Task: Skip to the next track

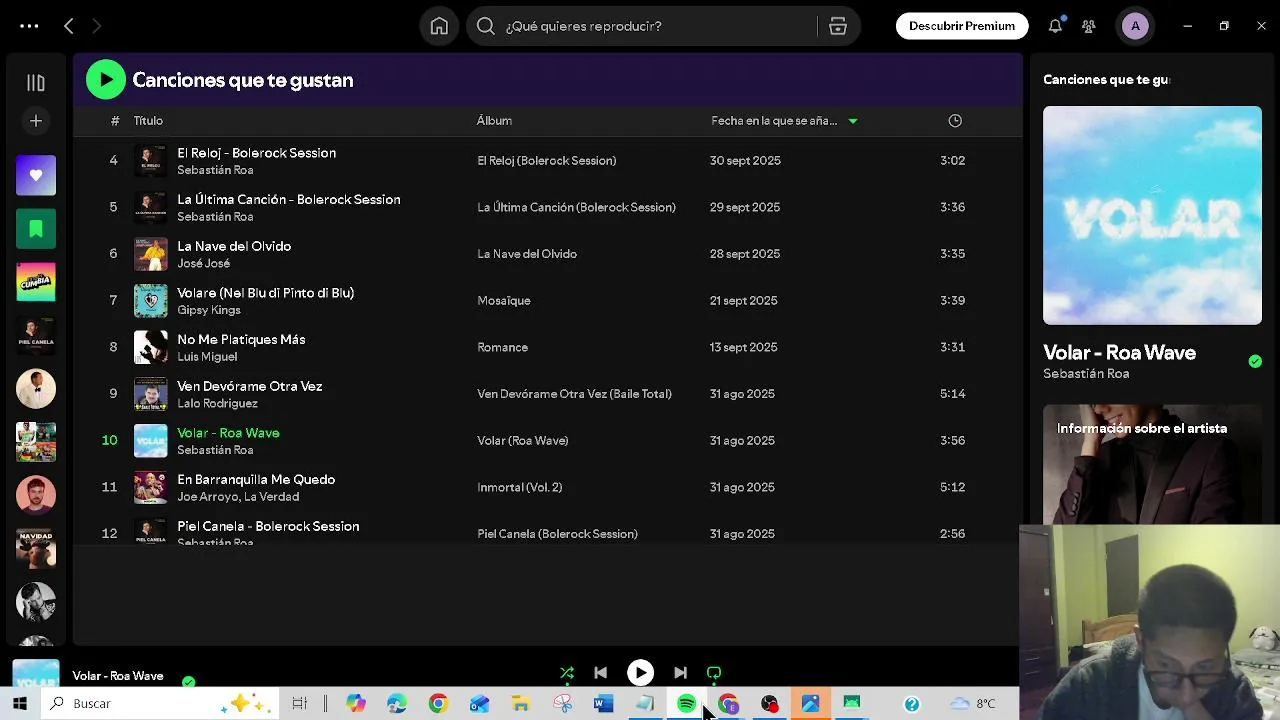Action: click(680, 673)
